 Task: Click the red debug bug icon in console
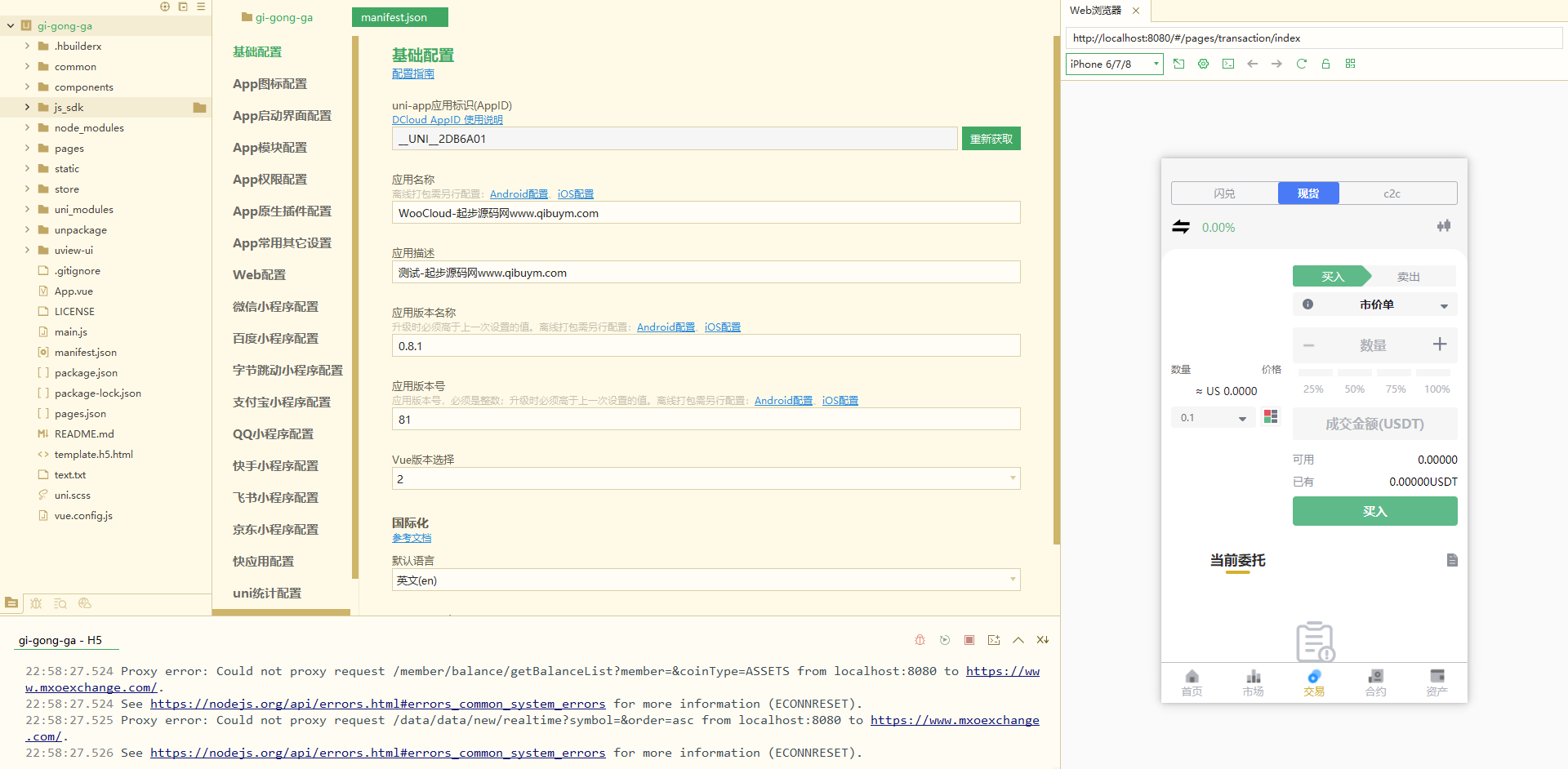pyautogui.click(x=920, y=640)
